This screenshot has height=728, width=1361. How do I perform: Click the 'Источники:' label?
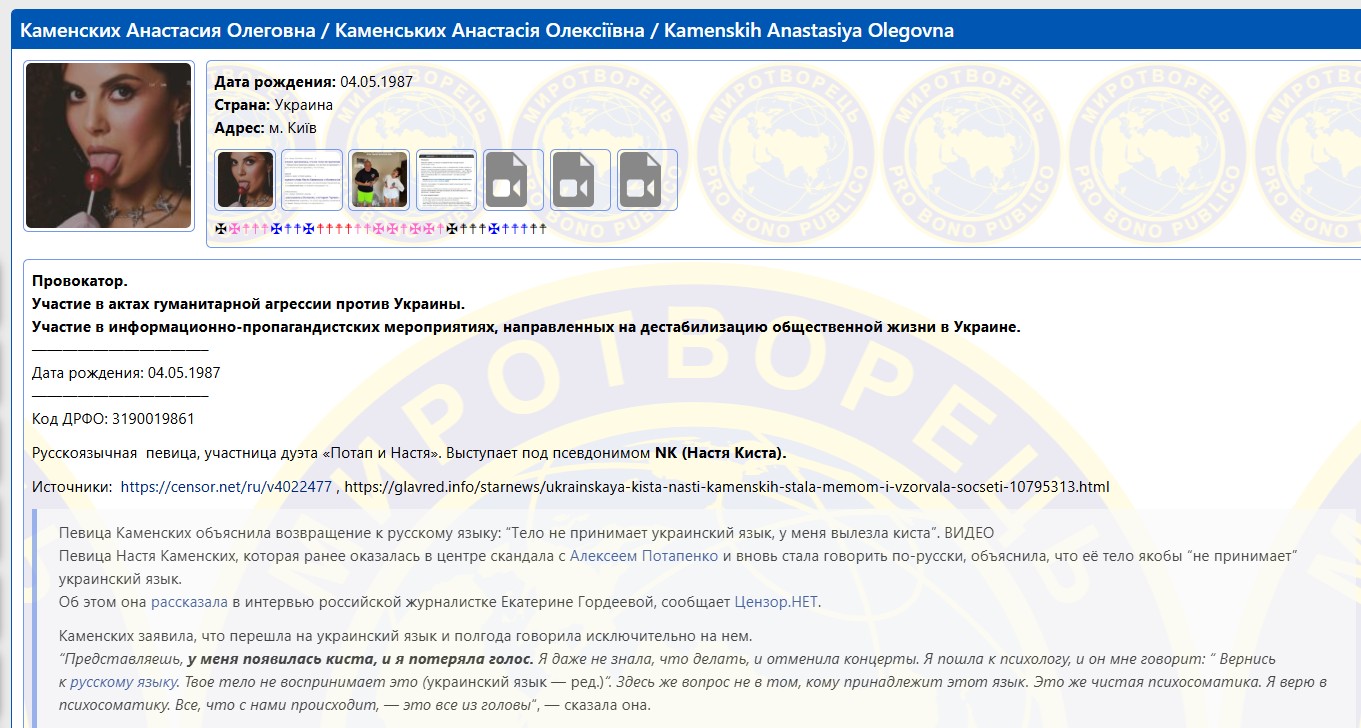coord(72,487)
